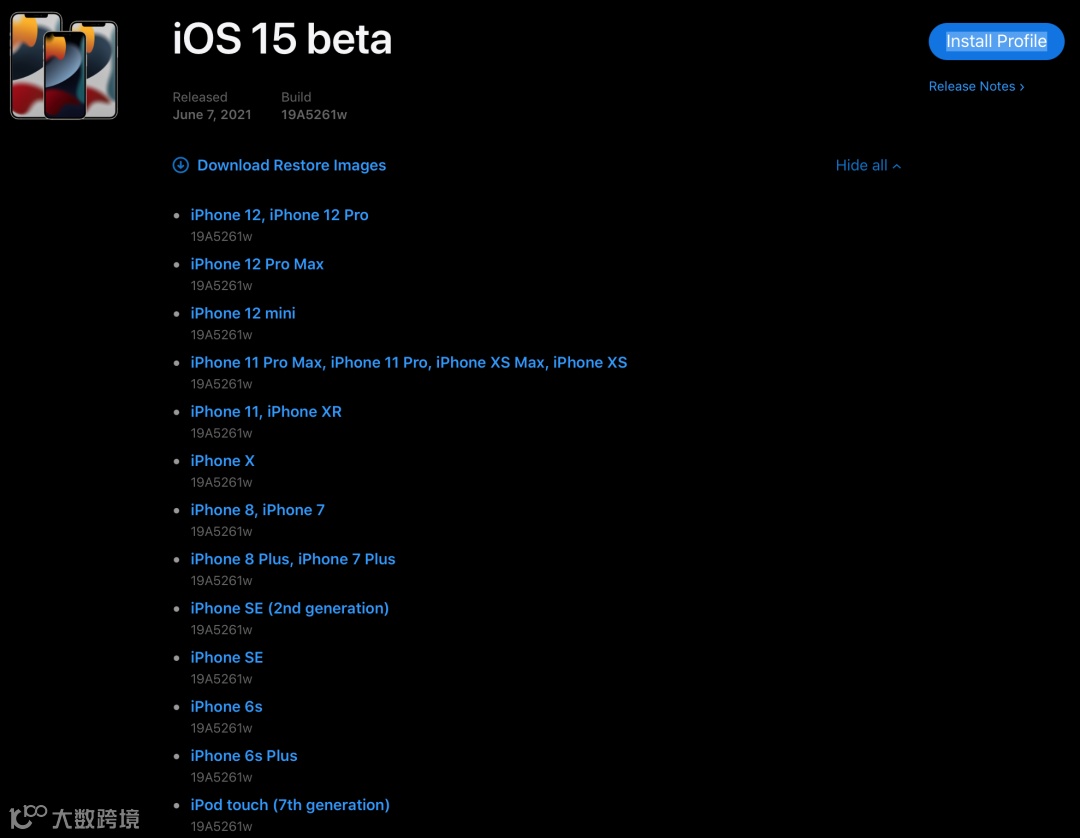Select the iPhone 12 mini restore link
This screenshot has width=1080, height=838.
click(242, 313)
